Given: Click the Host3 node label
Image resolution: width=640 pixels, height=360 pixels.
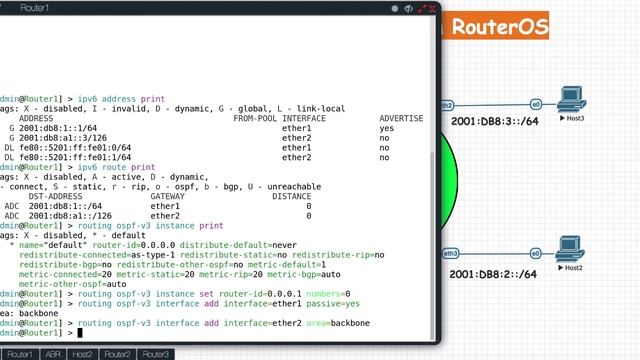Looking at the screenshot, I should point(572,118).
